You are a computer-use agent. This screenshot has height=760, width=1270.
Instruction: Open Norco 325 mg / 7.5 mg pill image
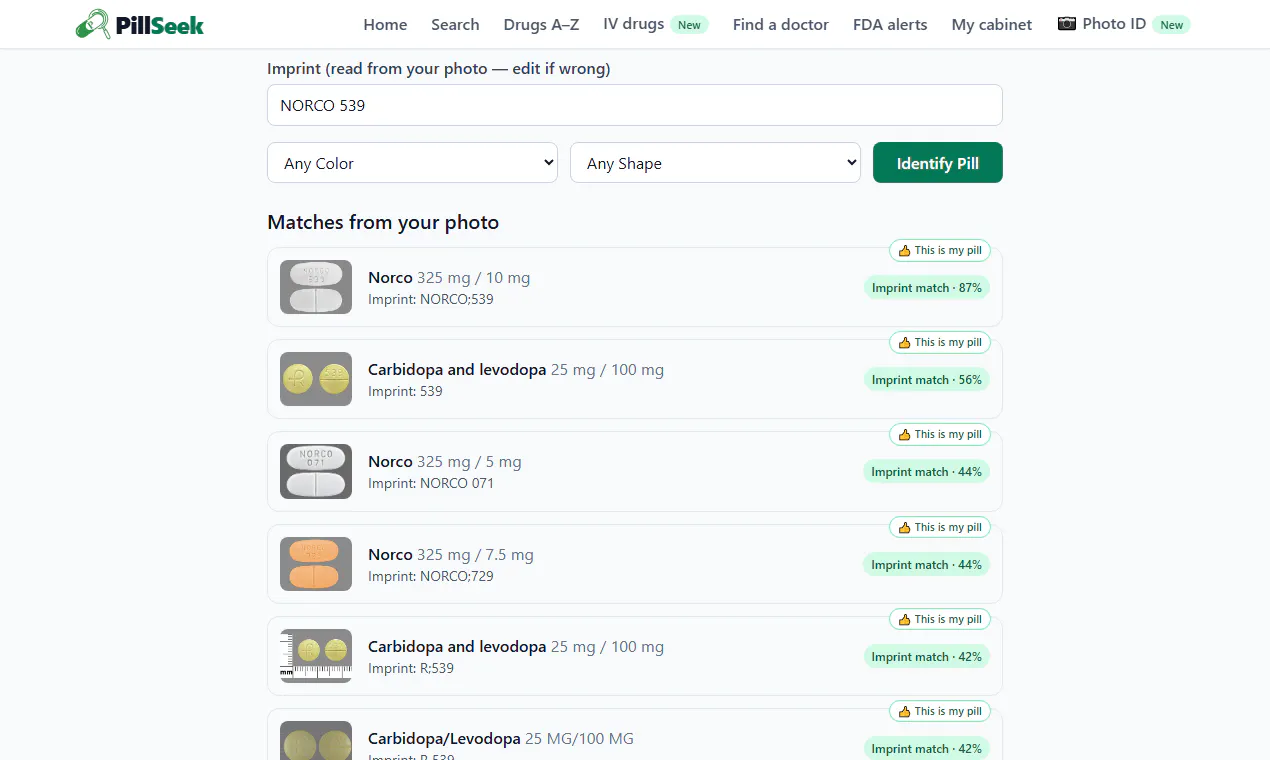316,564
